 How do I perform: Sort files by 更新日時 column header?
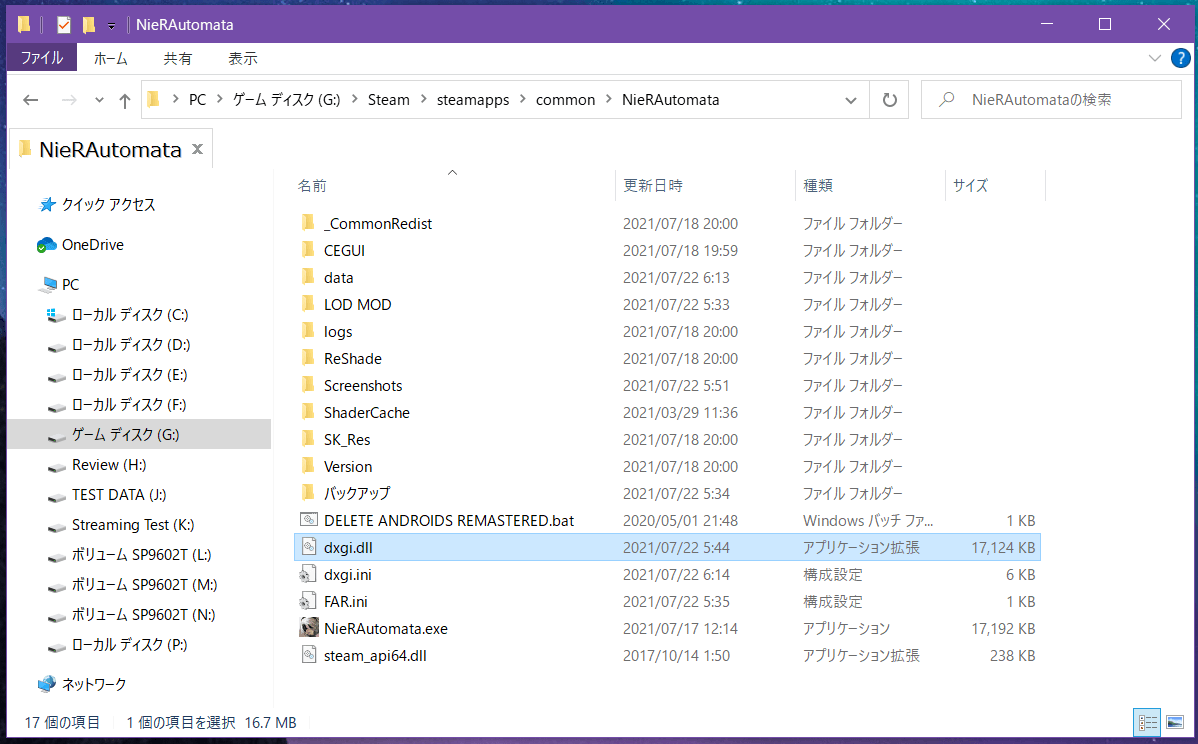click(x=653, y=185)
